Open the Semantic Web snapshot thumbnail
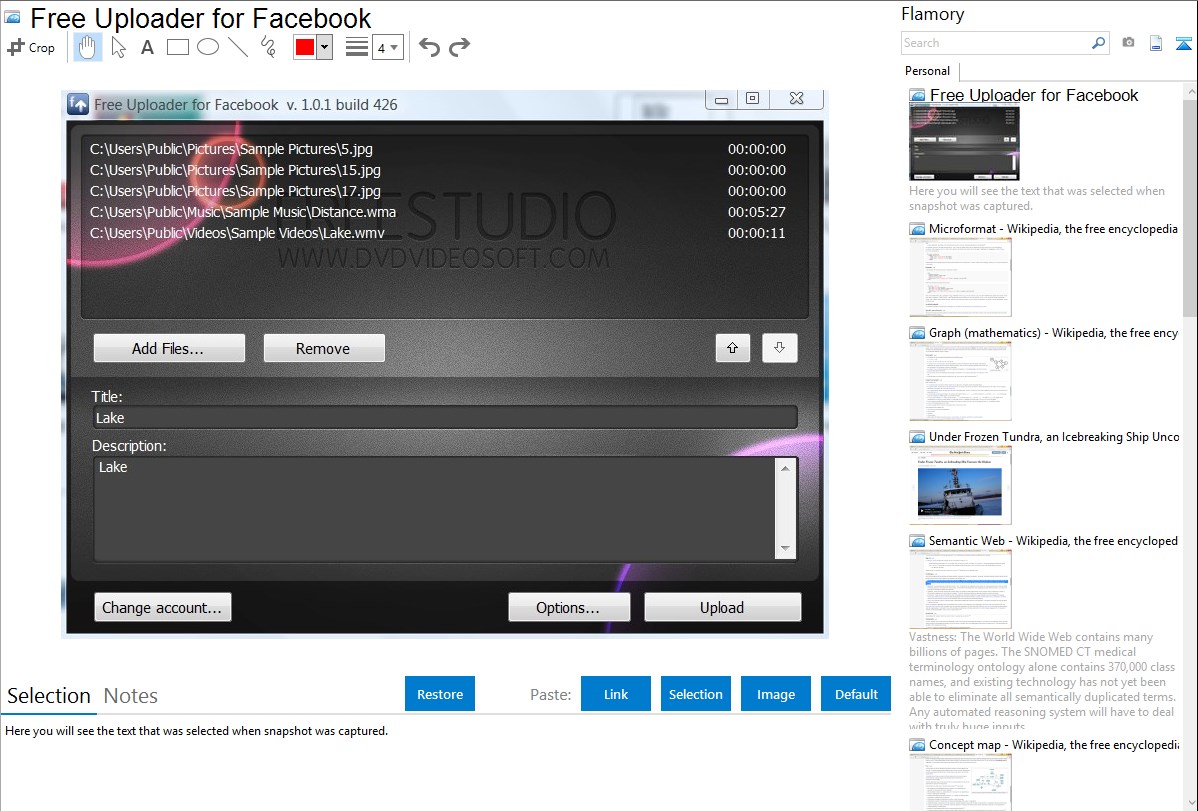Image resolution: width=1198 pixels, height=811 pixels. (x=960, y=589)
